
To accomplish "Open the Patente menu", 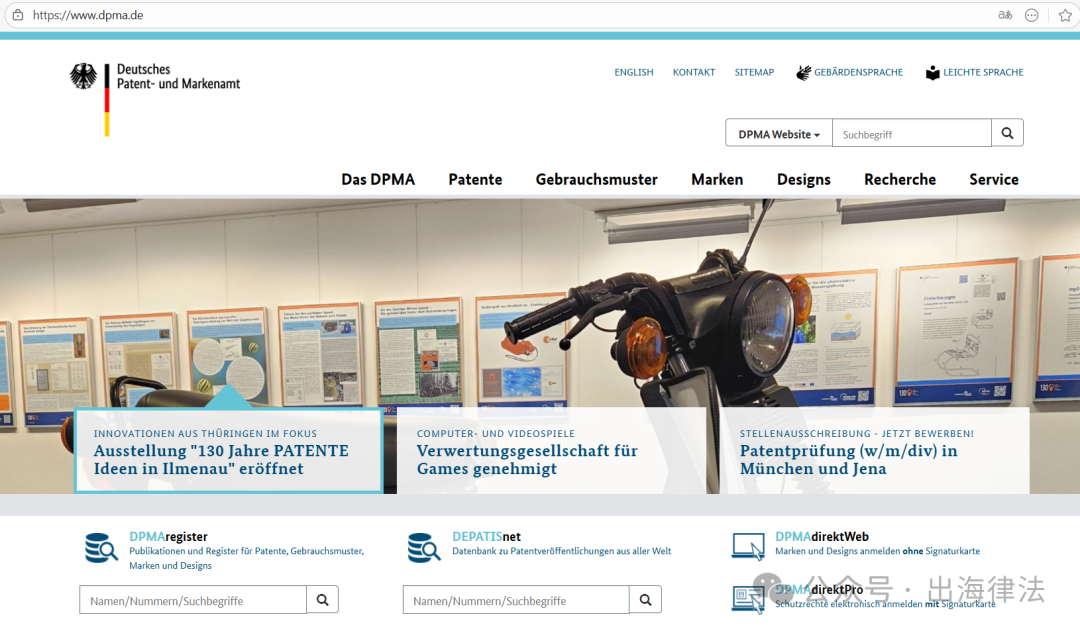I will [x=475, y=180].
